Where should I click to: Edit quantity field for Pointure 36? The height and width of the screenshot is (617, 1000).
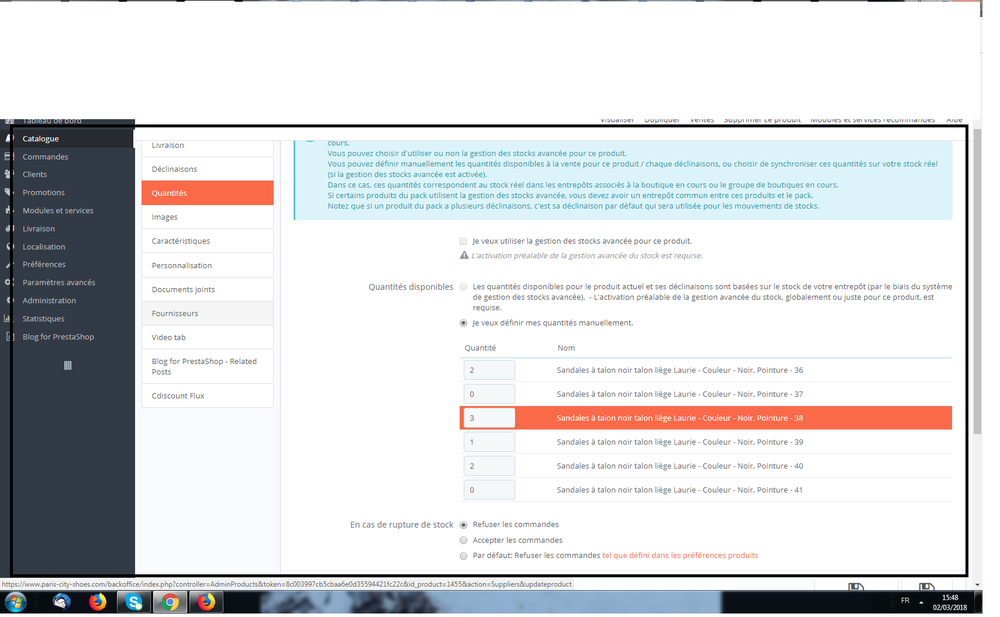(x=489, y=370)
